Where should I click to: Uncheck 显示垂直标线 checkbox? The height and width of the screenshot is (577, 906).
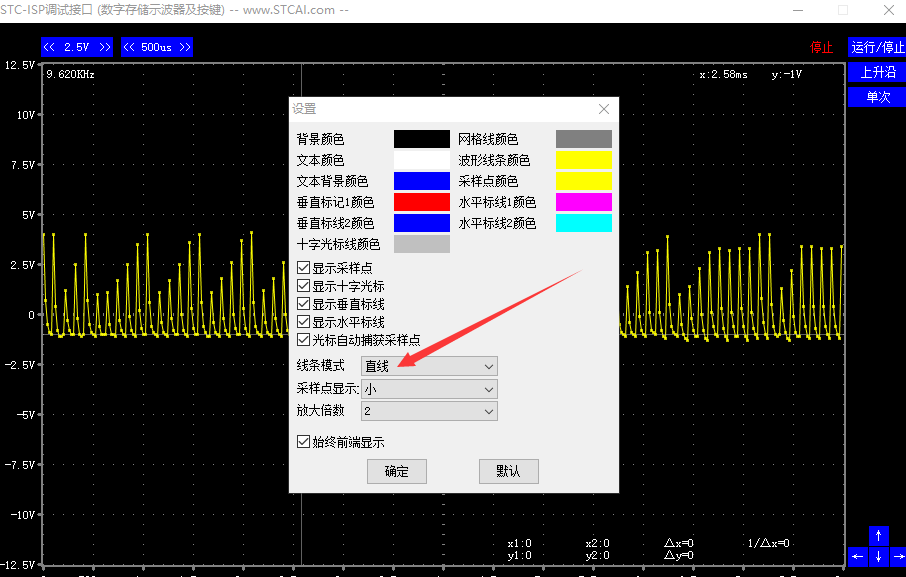click(x=303, y=304)
